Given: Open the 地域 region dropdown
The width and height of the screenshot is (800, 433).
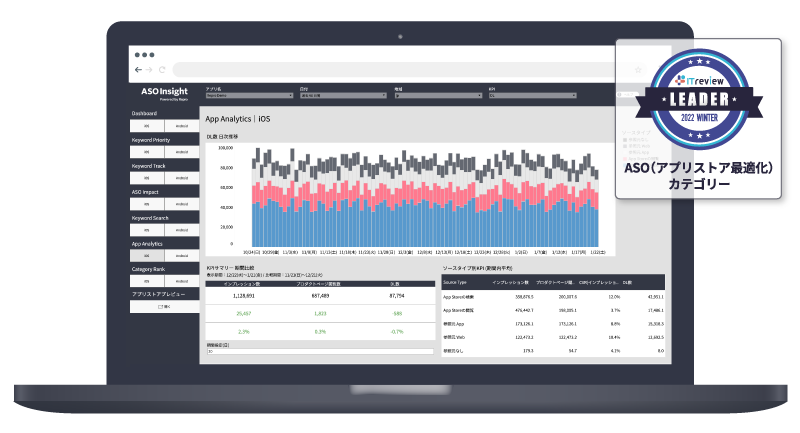Looking at the screenshot, I should (x=438, y=95).
